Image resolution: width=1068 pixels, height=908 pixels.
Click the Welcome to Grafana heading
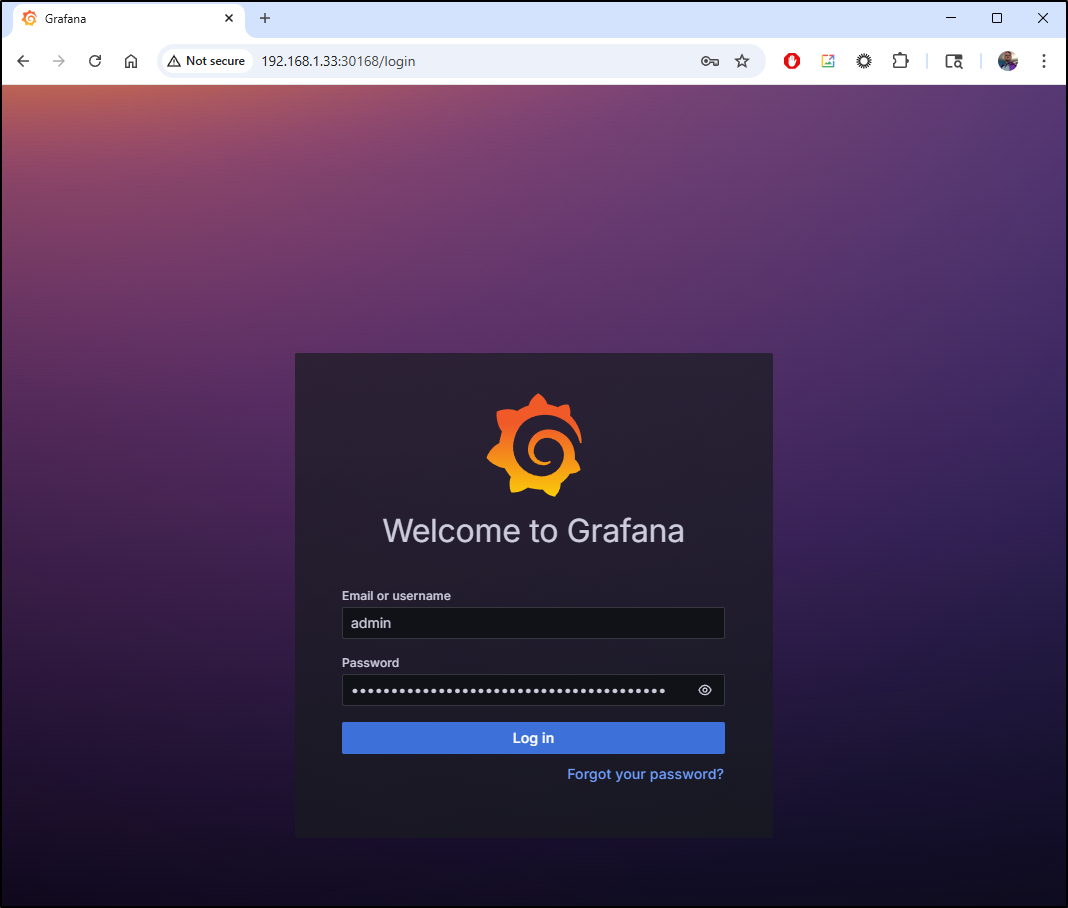pyautogui.click(x=533, y=531)
